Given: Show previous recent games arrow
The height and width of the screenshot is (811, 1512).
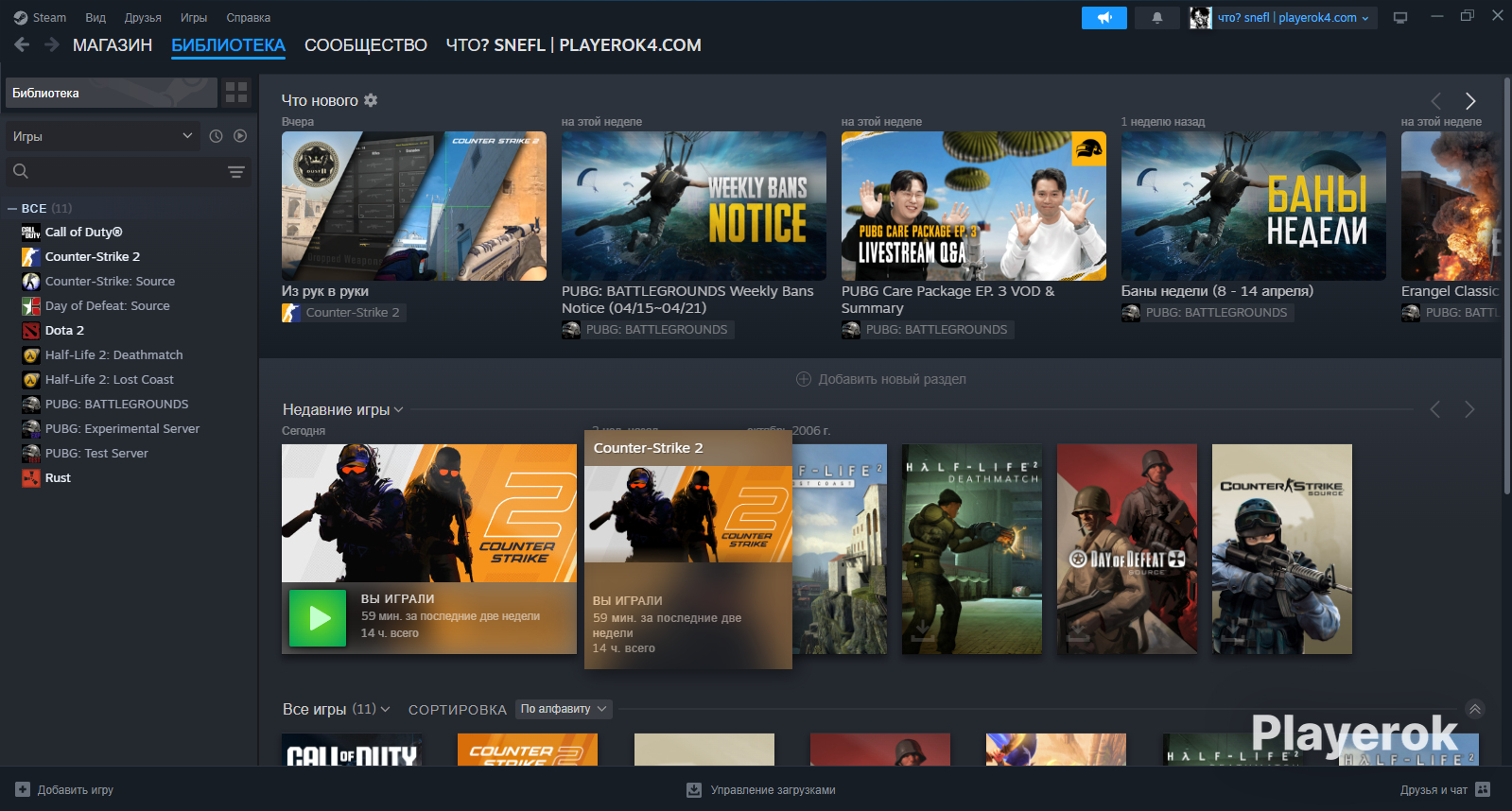Looking at the screenshot, I should pyautogui.click(x=1435, y=409).
